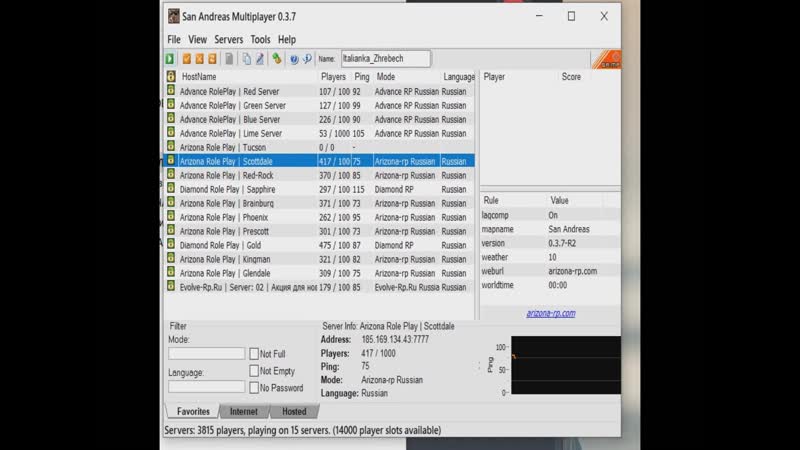Open the Tools menu
The width and height of the screenshot is (800, 450).
tap(260, 39)
